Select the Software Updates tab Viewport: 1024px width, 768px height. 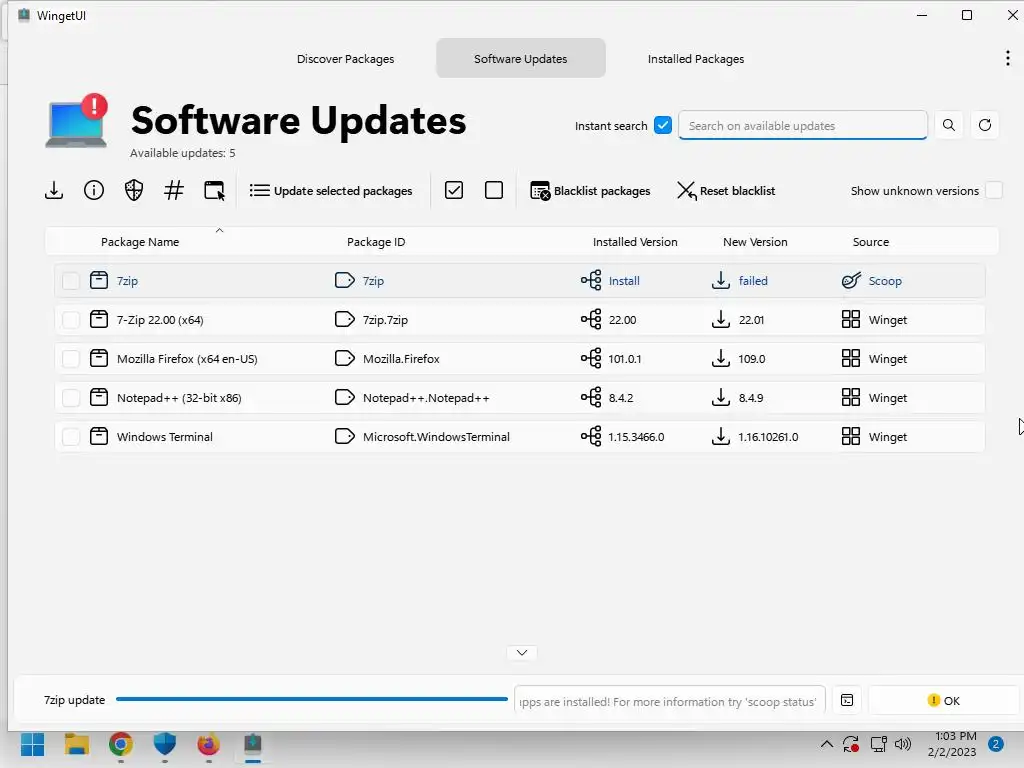[x=520, y=59]
